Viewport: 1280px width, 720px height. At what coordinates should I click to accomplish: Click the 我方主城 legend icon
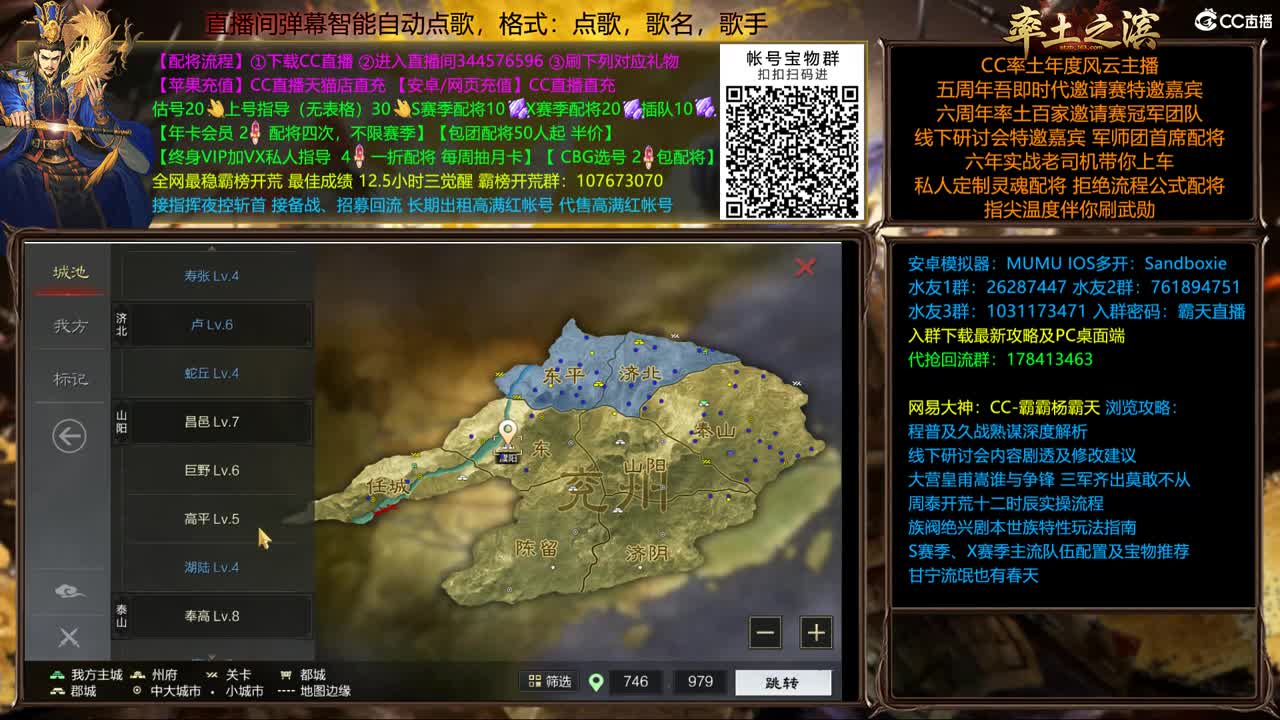(x=58, y=675)
